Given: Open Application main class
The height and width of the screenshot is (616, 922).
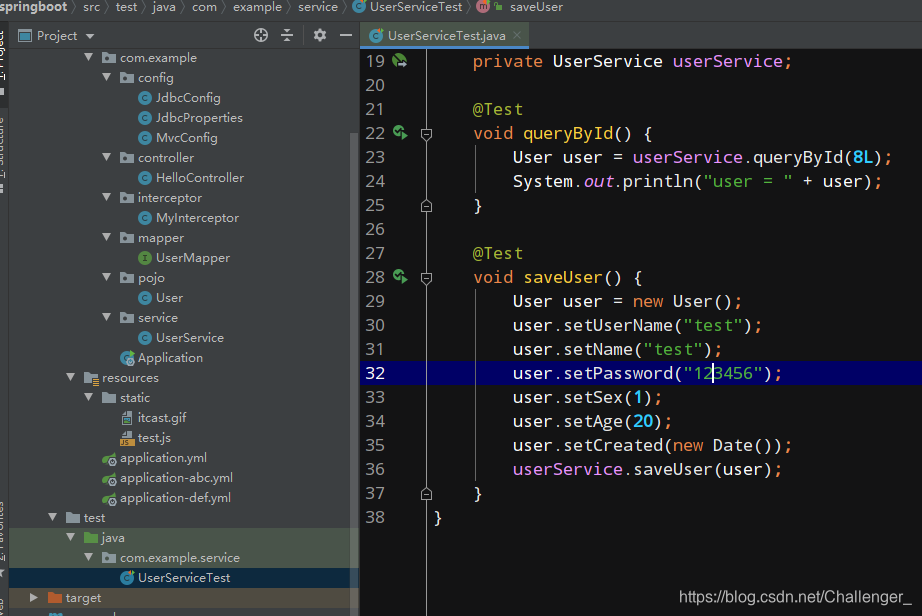Looking at the screenshot, I should pos(162,357).
